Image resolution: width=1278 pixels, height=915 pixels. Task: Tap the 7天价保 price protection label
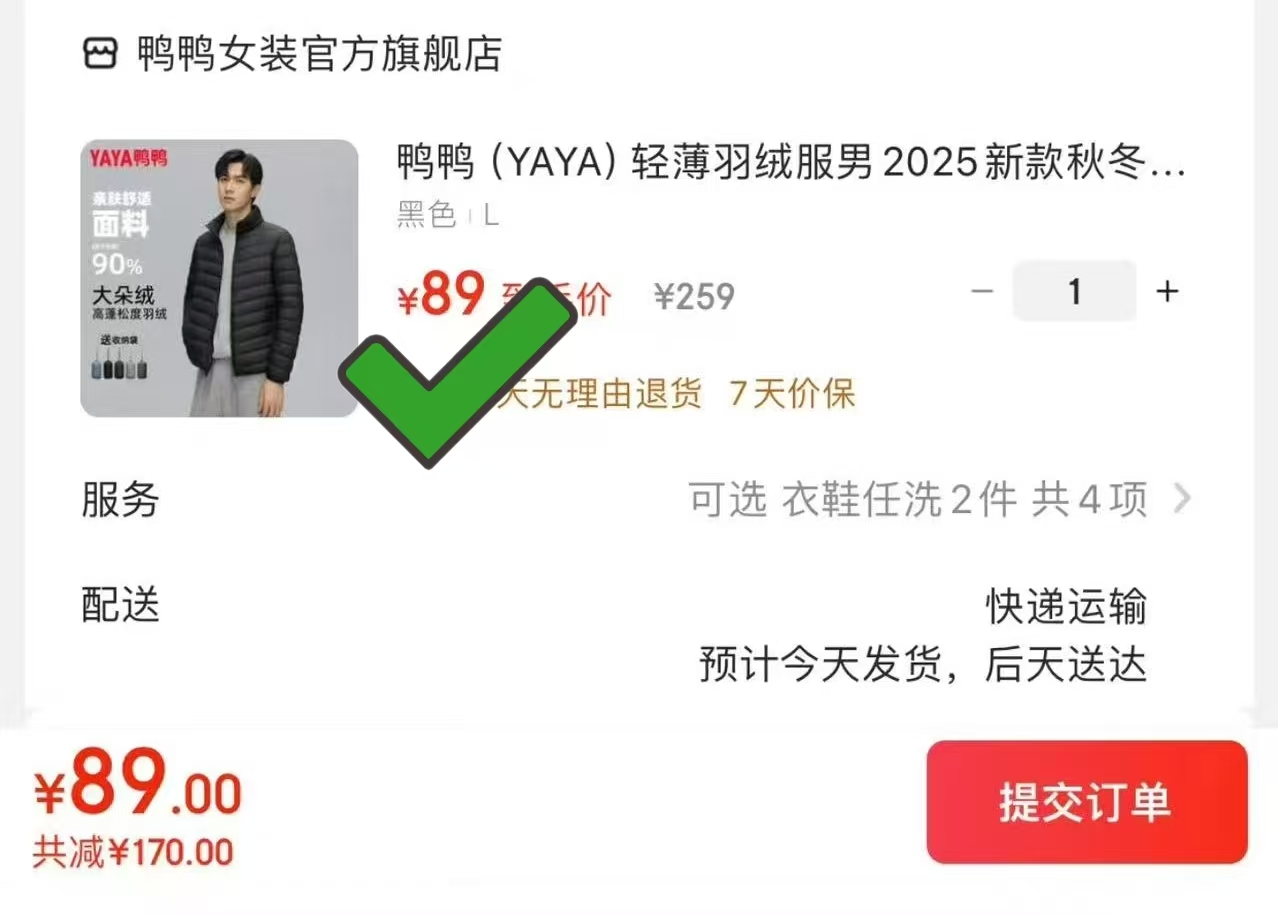[x=792, y=394]
